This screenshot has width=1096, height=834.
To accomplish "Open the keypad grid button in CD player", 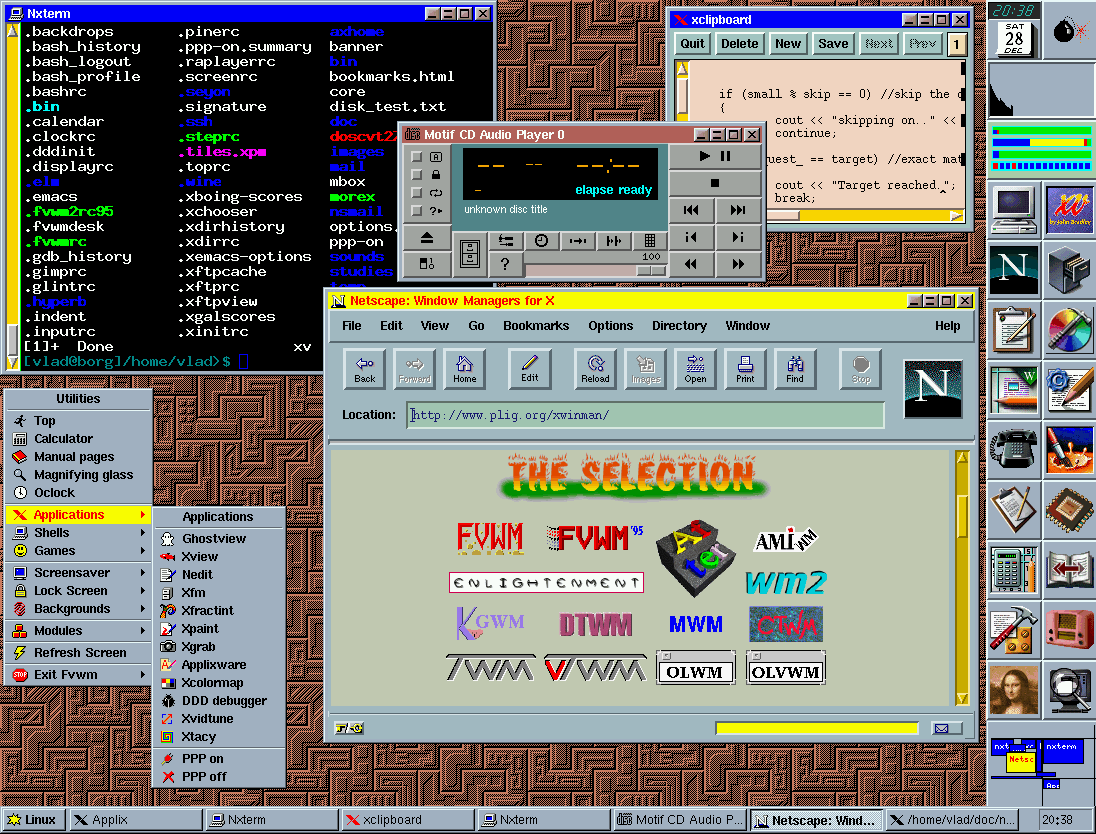I will pos(649,240).
